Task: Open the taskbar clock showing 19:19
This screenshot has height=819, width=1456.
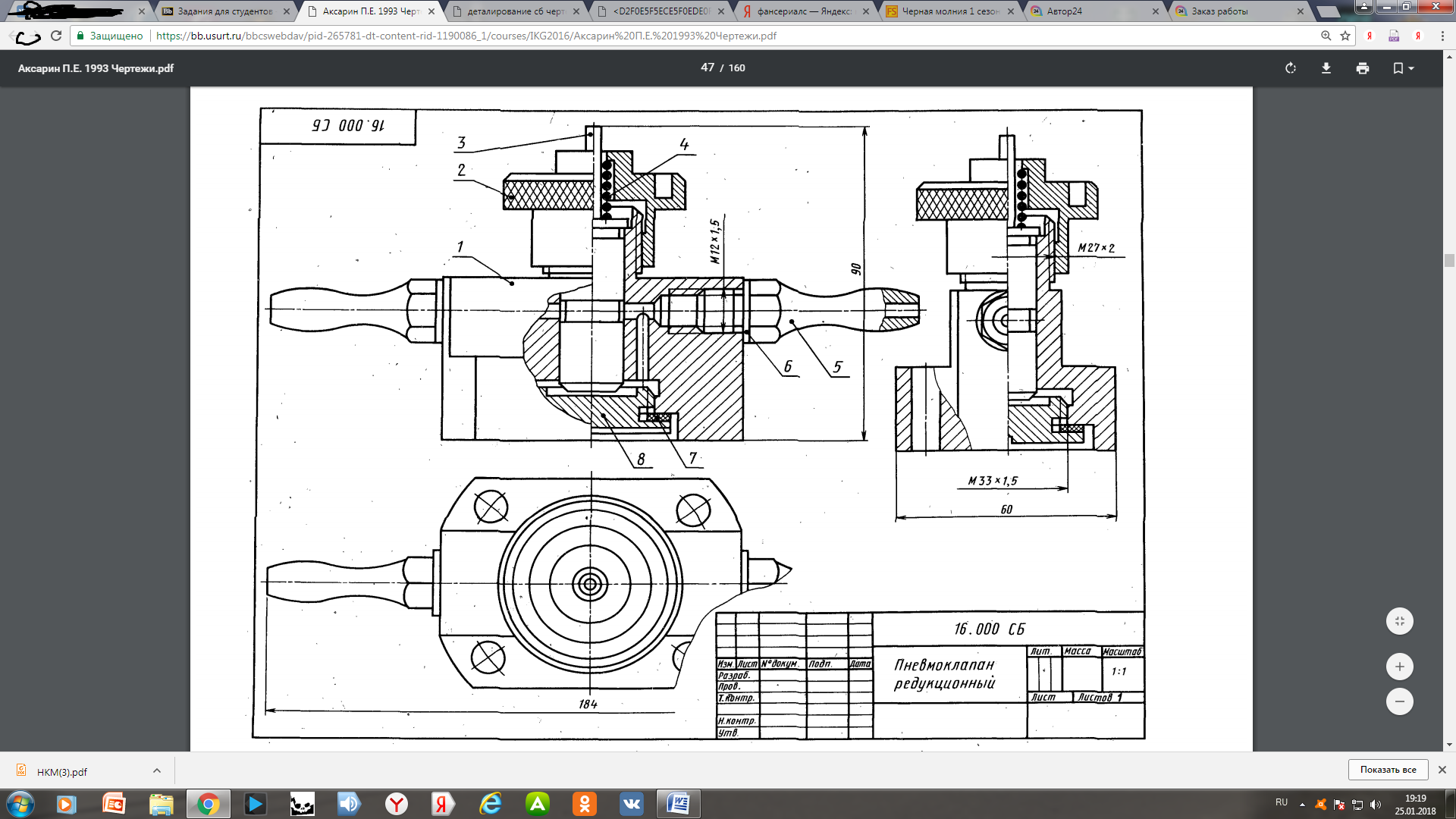Action: [1415, 805]
